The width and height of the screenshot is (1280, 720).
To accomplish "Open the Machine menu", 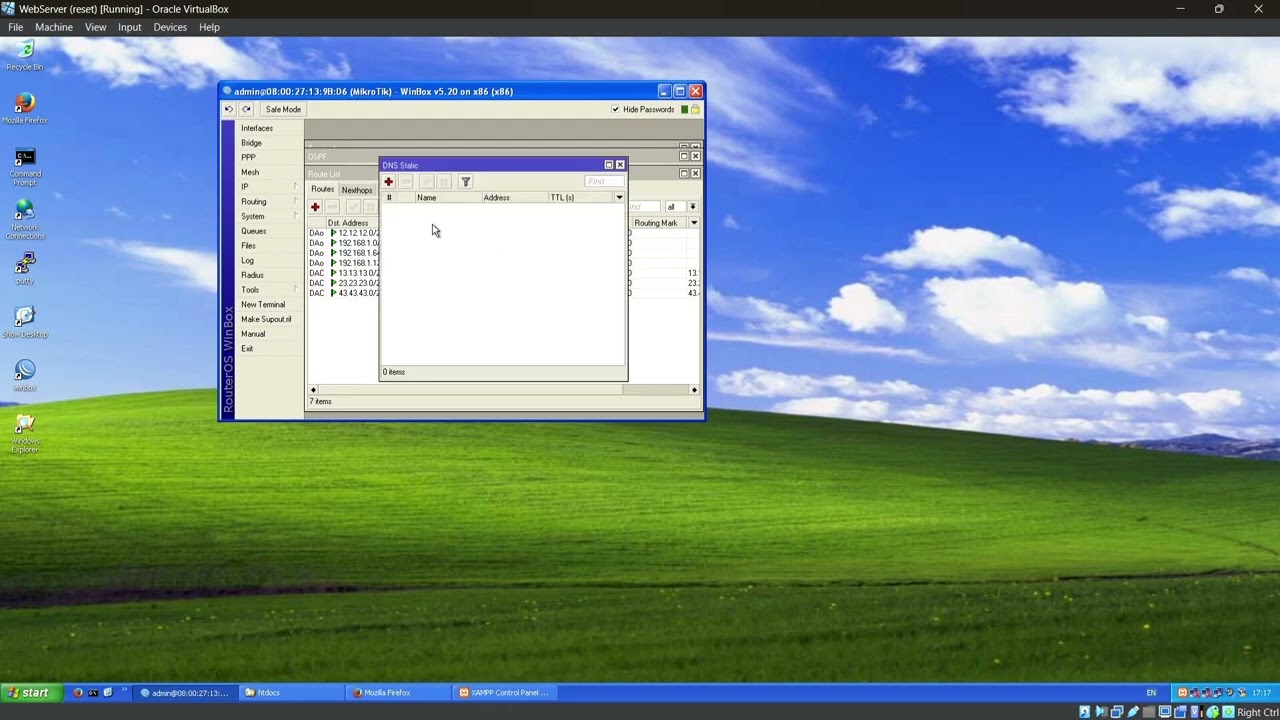I will pyautogui.click(x=54, y=27).
